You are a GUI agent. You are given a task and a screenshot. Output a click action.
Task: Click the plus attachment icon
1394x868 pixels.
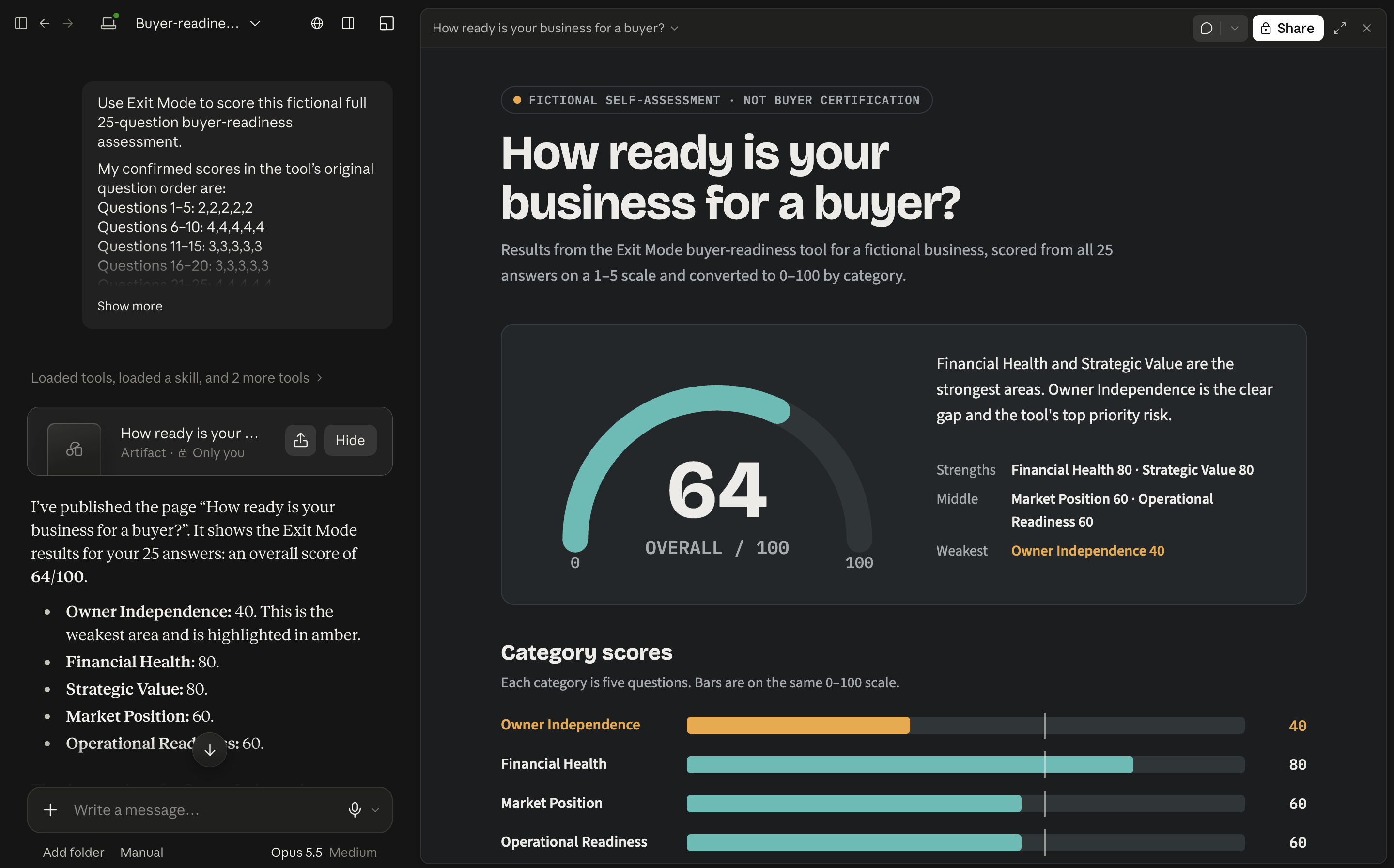click(x=50, y=810)
